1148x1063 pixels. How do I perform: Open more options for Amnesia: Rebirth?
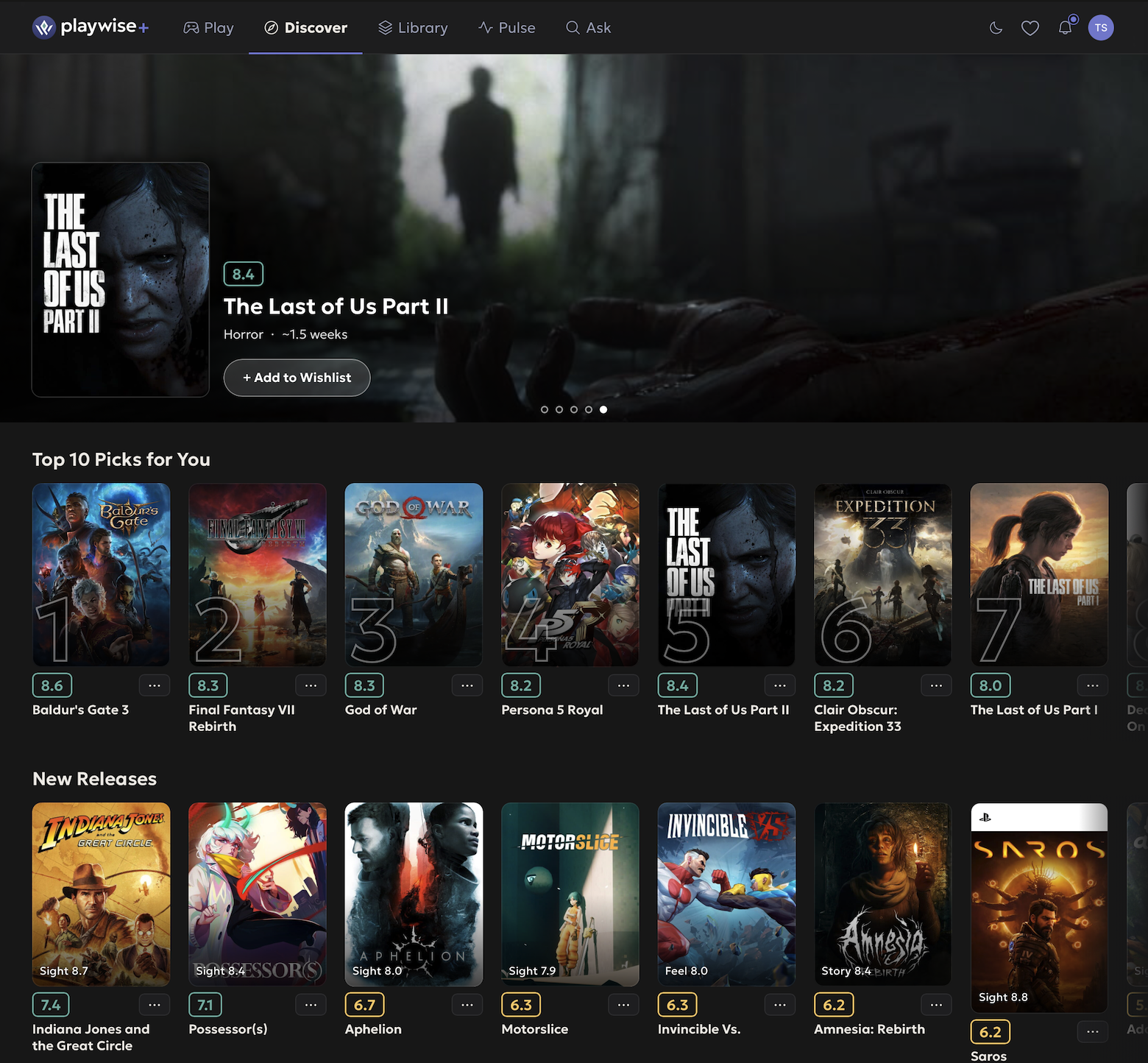(x=937, y=1005)
